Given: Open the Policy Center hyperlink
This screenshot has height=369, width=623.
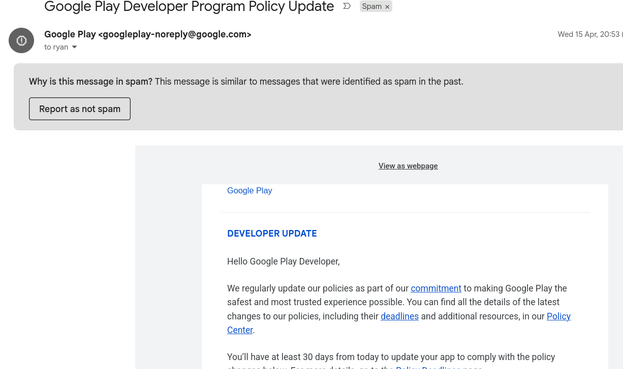Looking at the screenshot, I should coord(558,317).
